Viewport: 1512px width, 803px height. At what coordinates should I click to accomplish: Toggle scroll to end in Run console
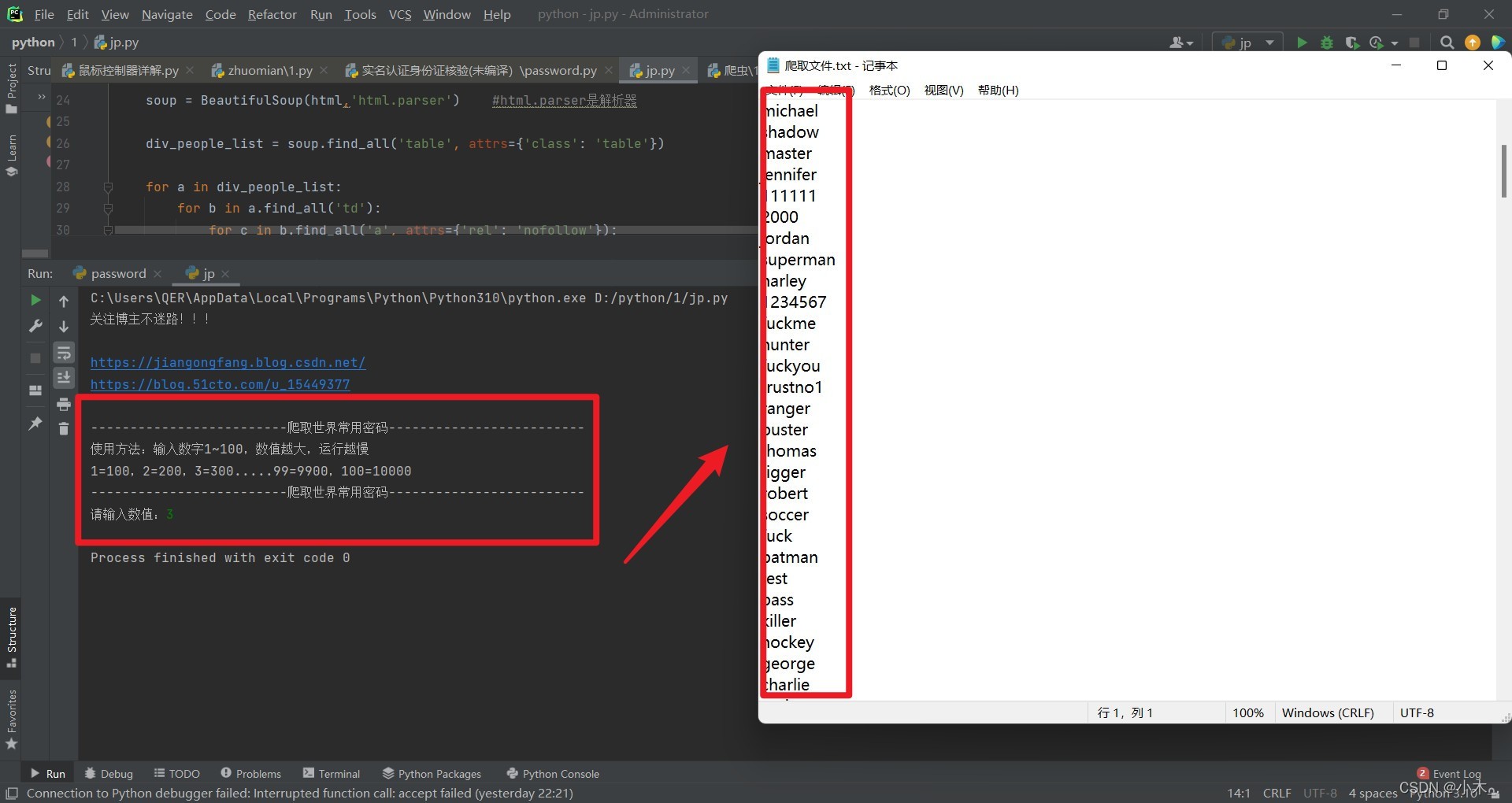64,379
